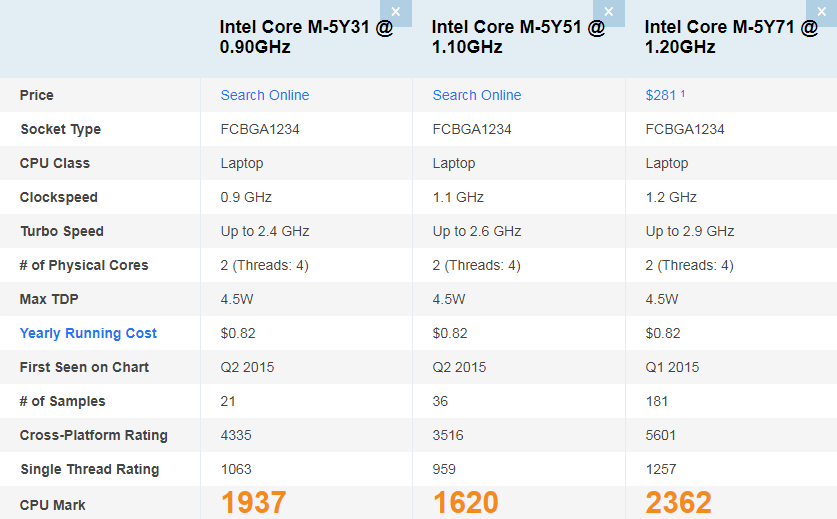Click the 1620 CPU Mark score
Image resolution: width=837 pixels, height=519 pixels.
click(x=466, y=502)
